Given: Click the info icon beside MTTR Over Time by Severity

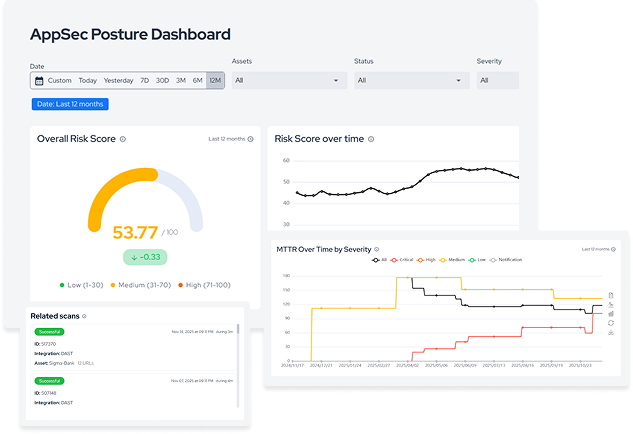Looking at the screenshot, I should coord(377,249).
